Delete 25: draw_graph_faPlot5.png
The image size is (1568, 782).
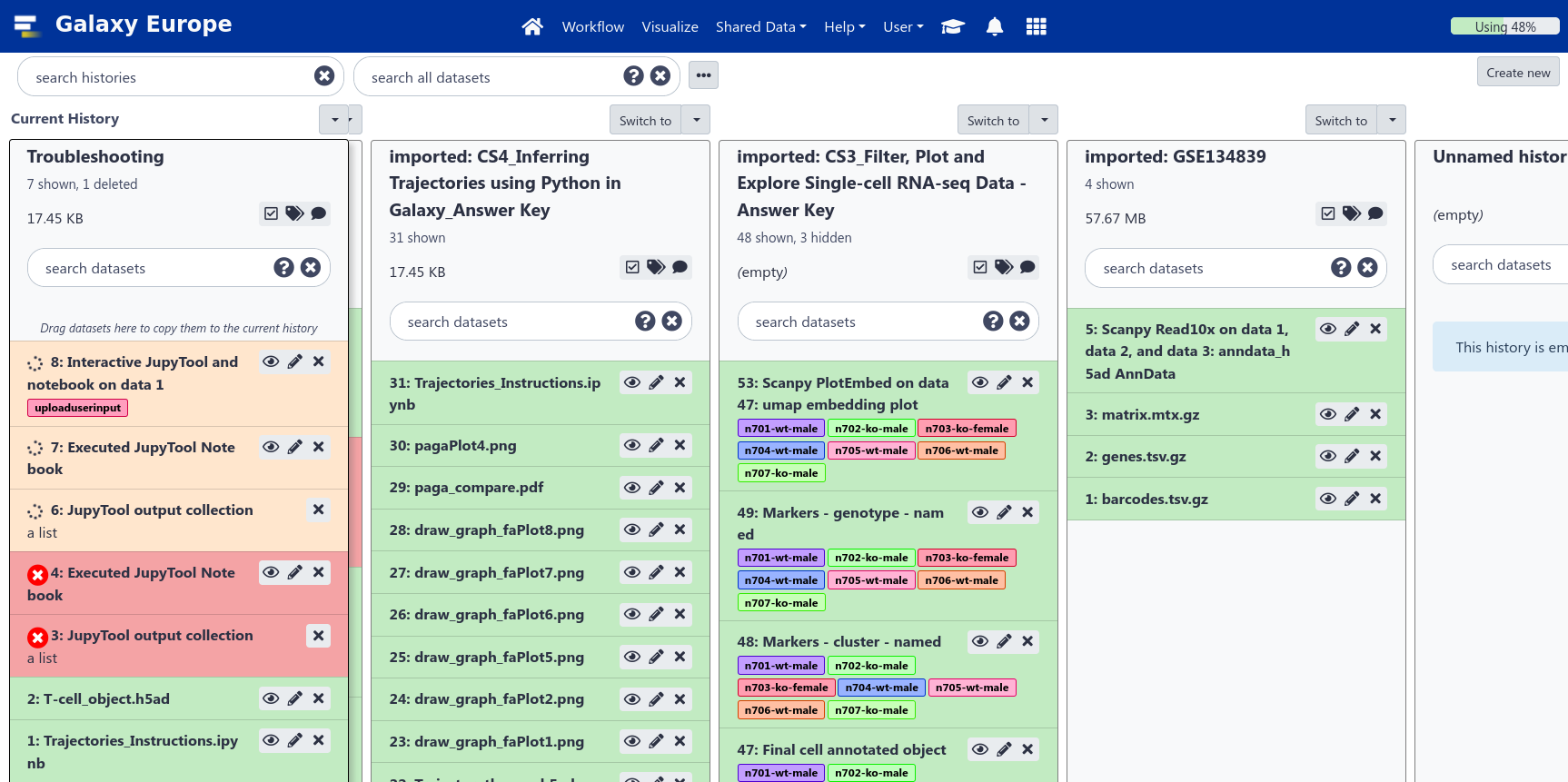pos(680,657)
